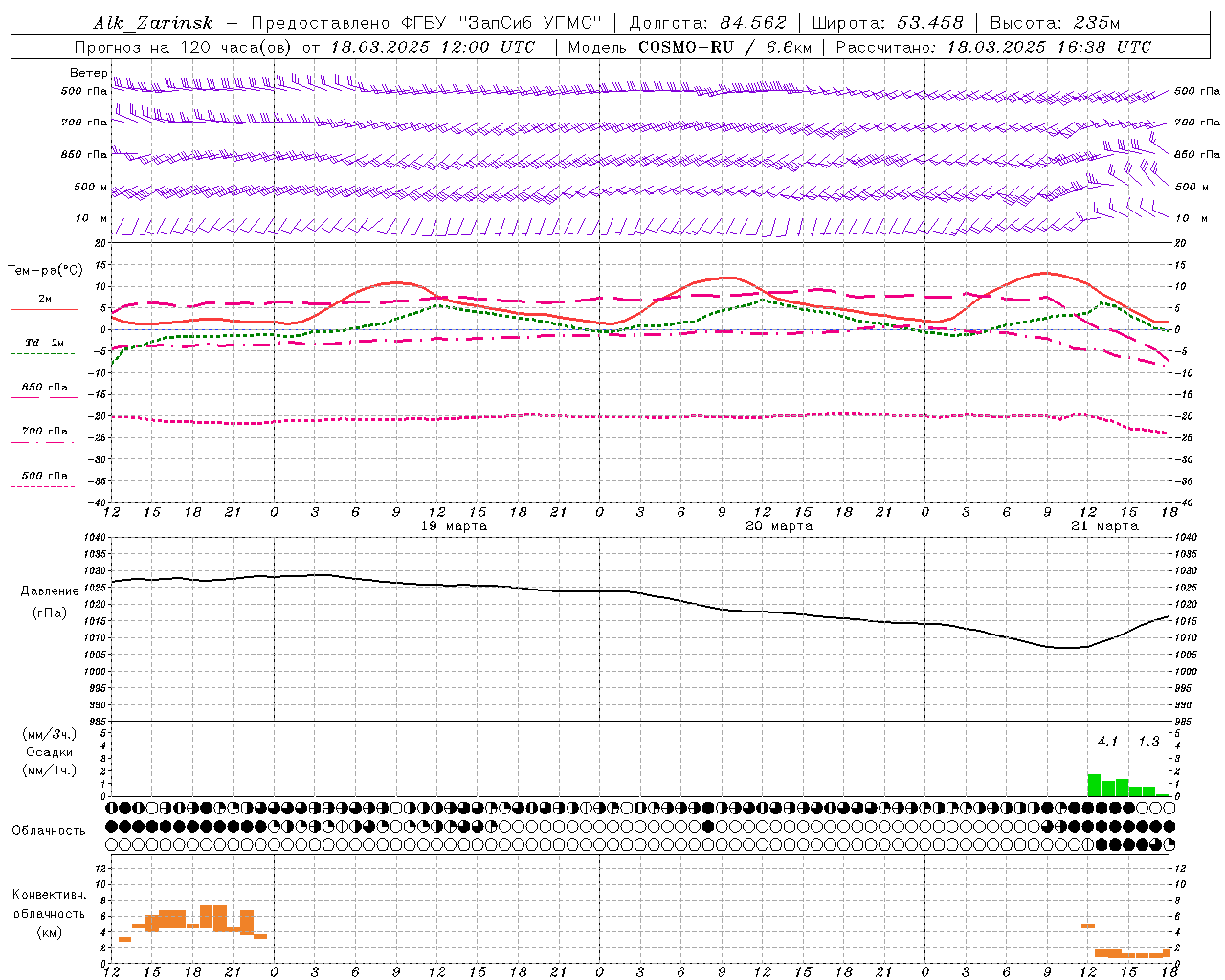The image size is (1225, 980).
Task: Click the 4.1 precipitation total value
Action: 1107,741
